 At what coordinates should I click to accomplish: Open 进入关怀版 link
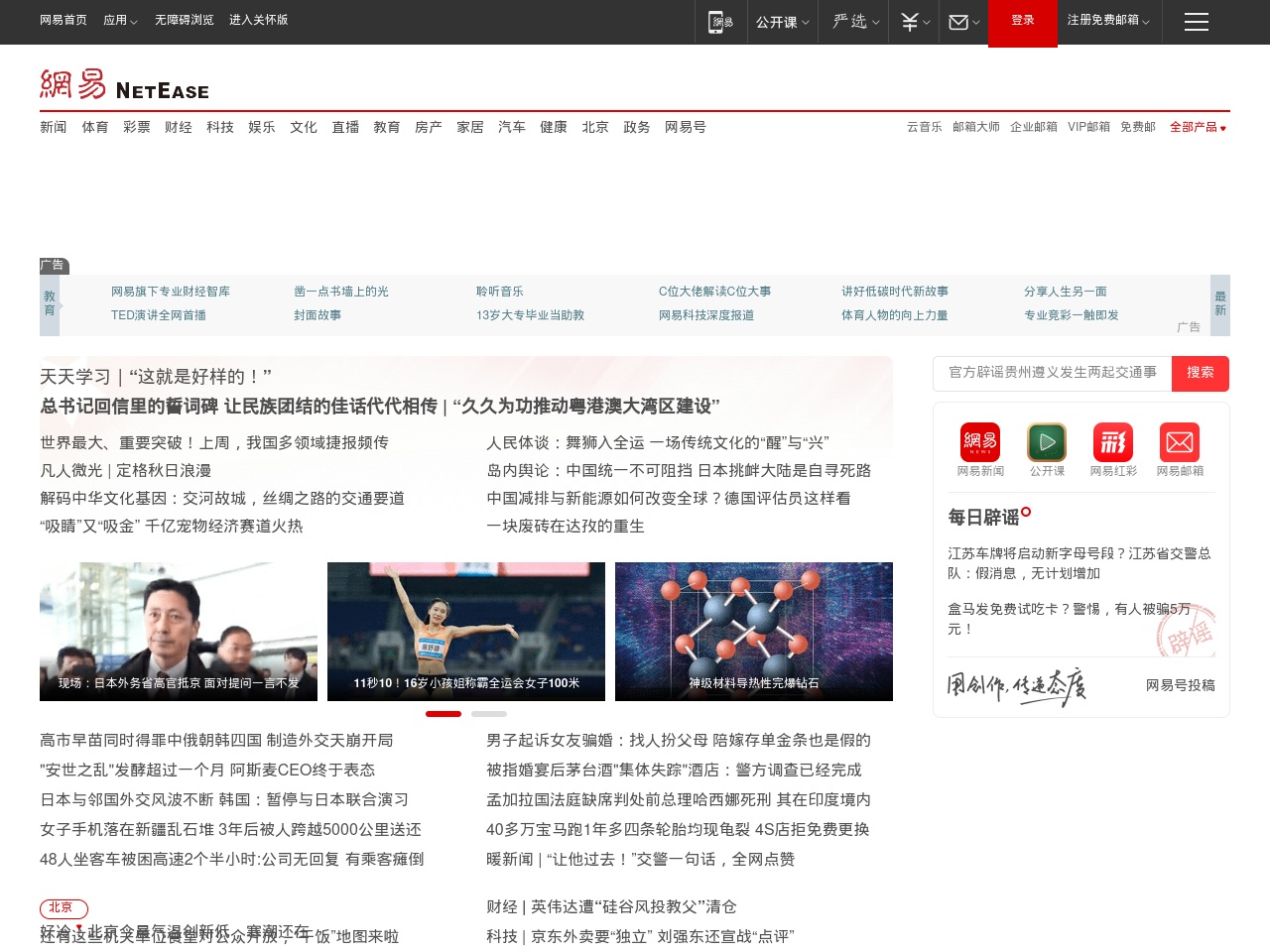tap(259, 20)
